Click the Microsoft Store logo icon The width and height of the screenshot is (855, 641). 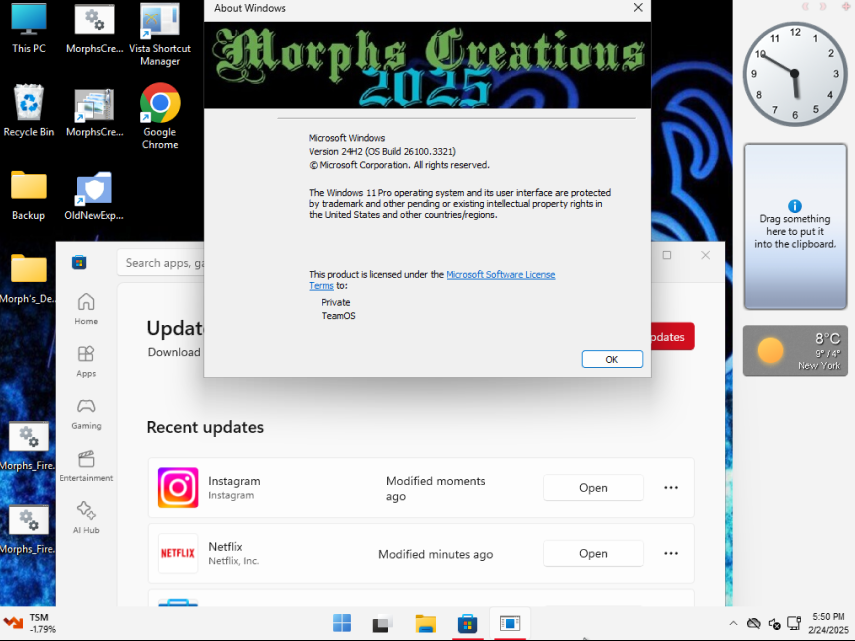[x=79, y=263]
